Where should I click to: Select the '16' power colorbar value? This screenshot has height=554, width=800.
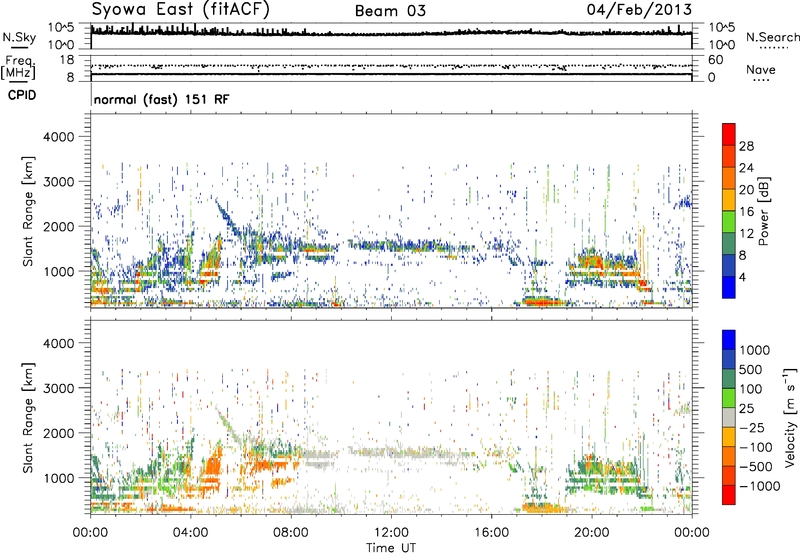point(746,212)
